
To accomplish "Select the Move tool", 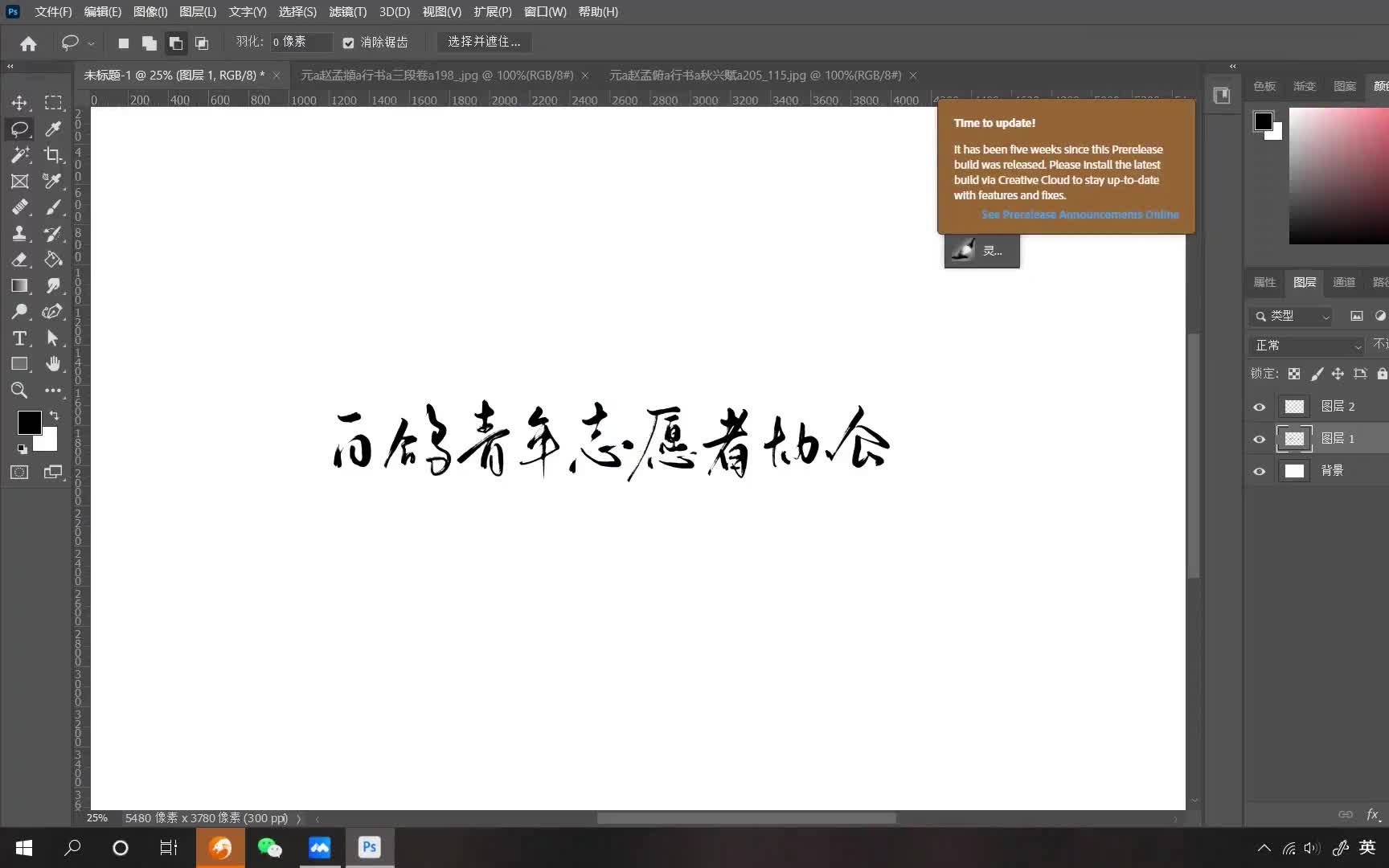I will pos(19,103).
